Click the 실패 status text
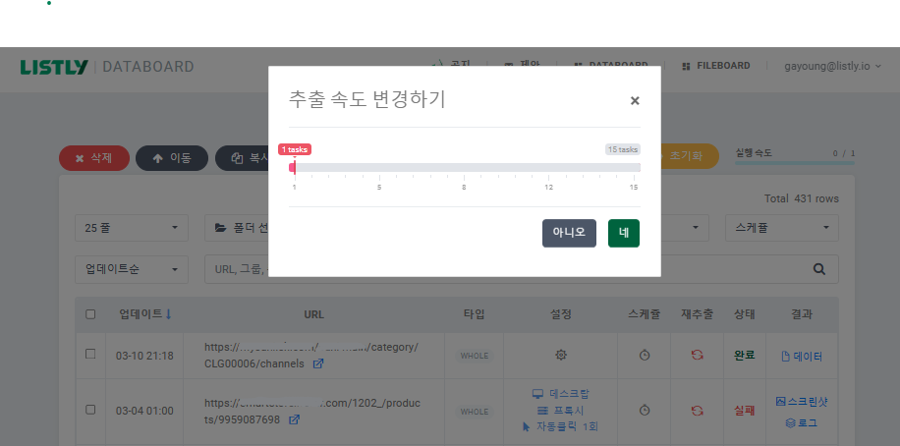Screen dimensions: 900x446 click(743, 410)
